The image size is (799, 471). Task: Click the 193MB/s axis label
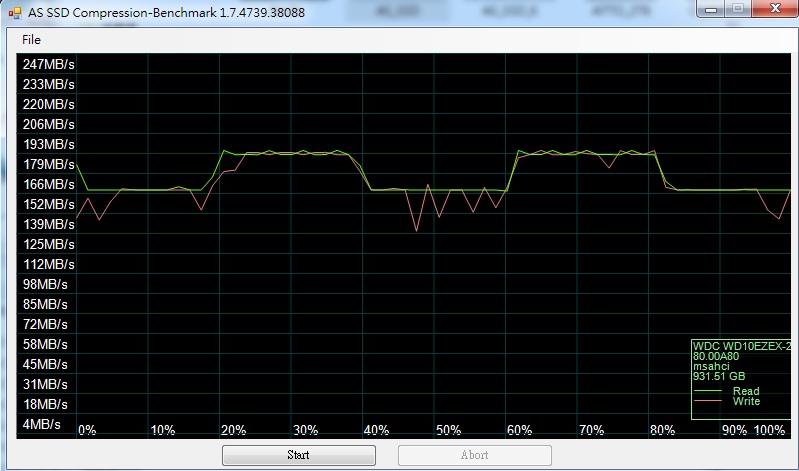point(48,144)
